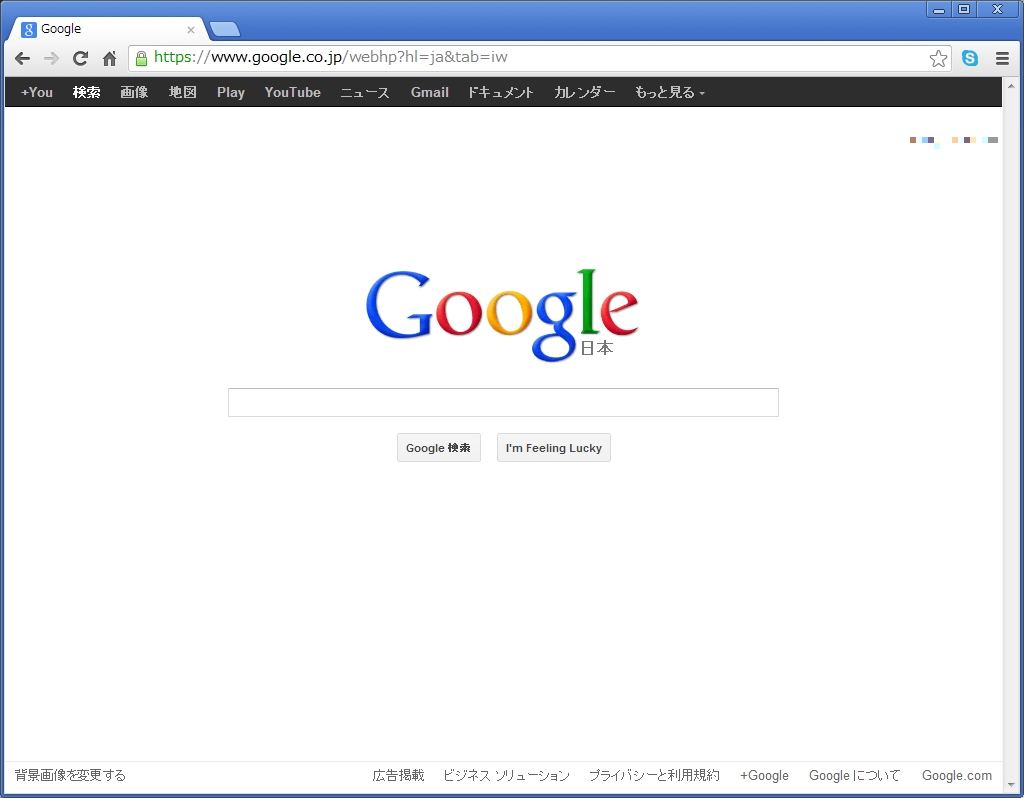
Task: Click the Google 検索 button
Action: pyautogui.click(x=438, y=447)
